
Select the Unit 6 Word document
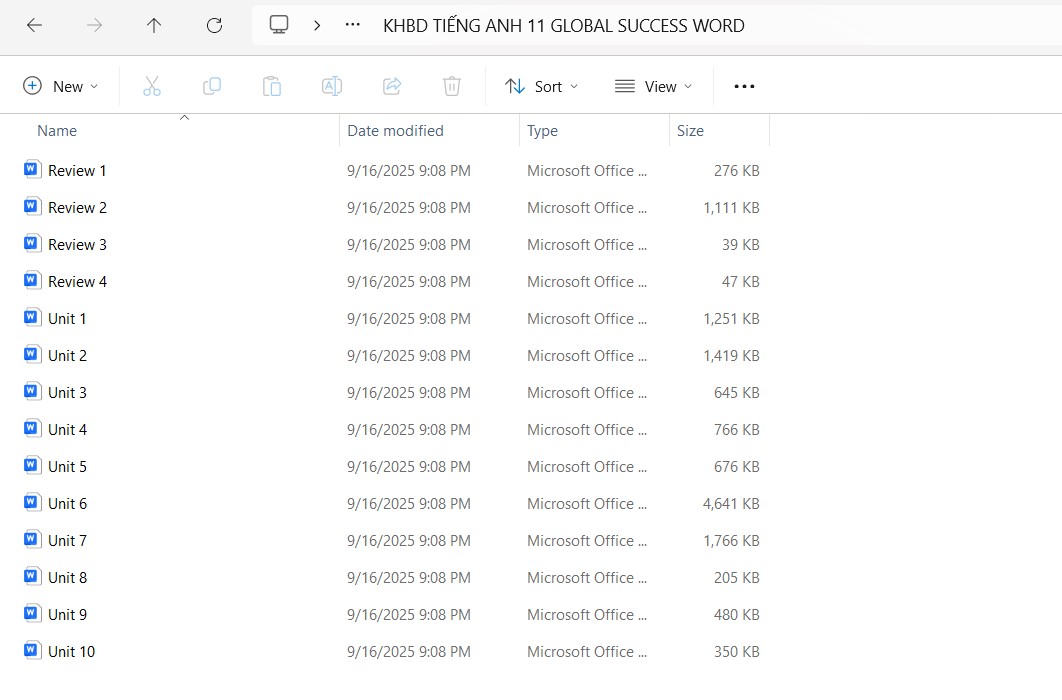click(67, 504)
